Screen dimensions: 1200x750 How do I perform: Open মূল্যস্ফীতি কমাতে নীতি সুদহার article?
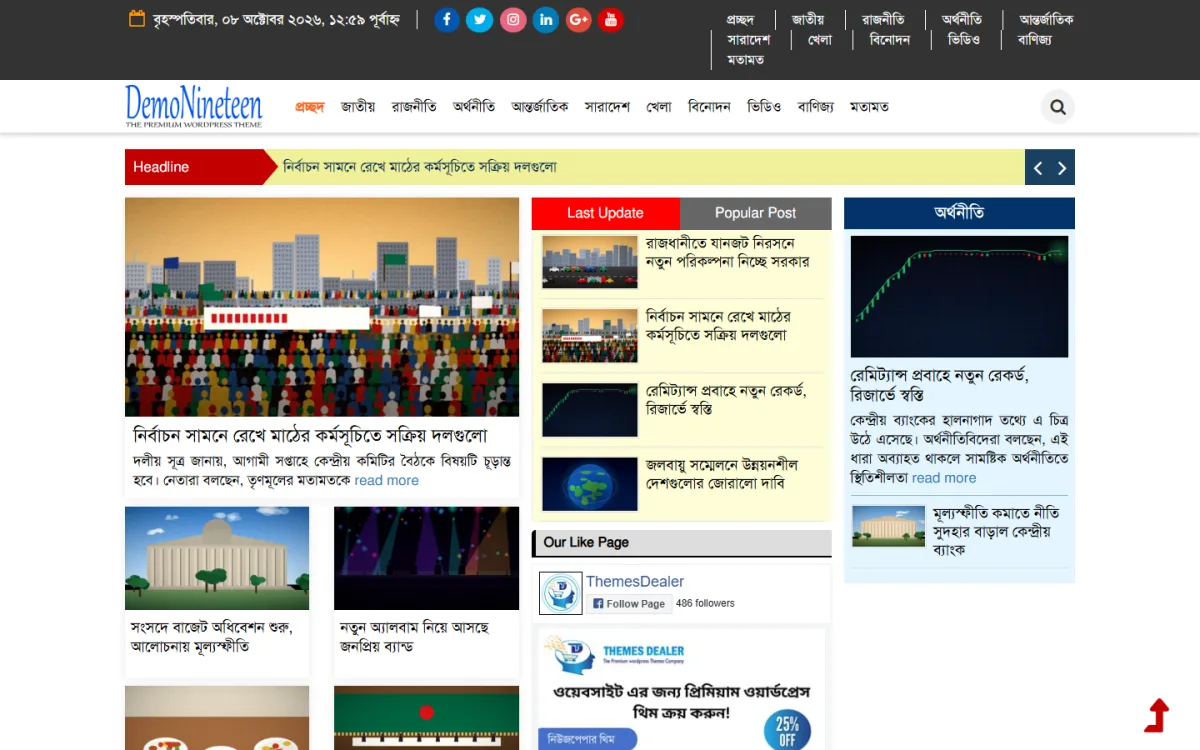(x=997, y=531)
